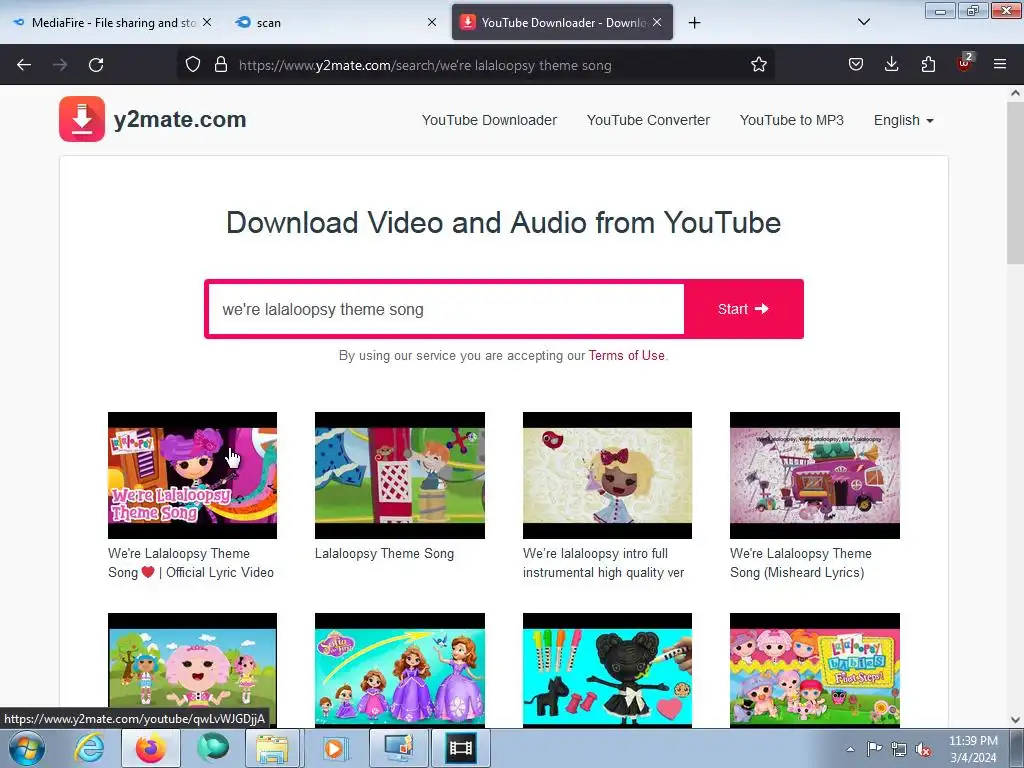
Task: Open the black-haired doll craft thumbnail
Action: click(x=607, y=670)
